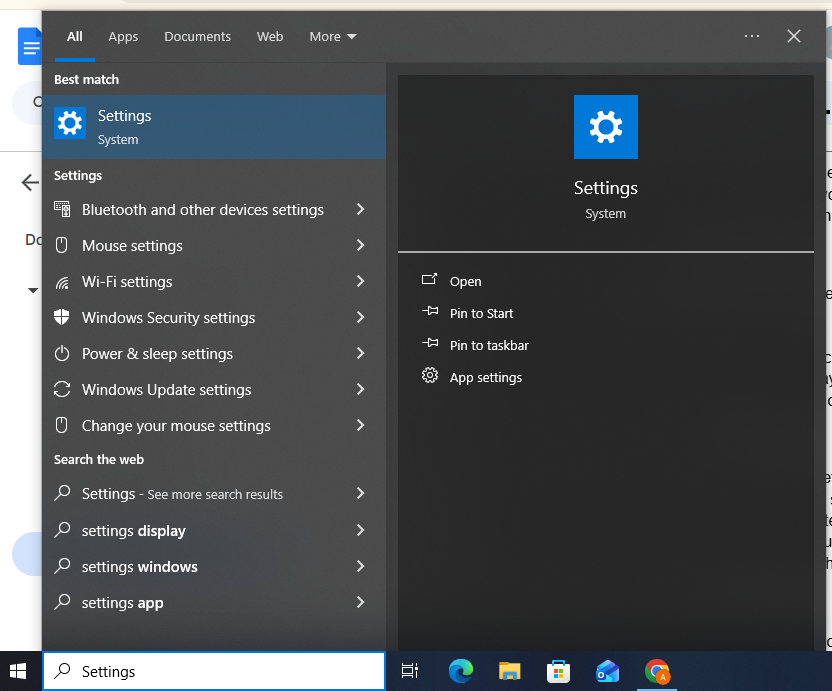
Task: Open Google Chrome from the taskbar
Action: coord(657,672)
